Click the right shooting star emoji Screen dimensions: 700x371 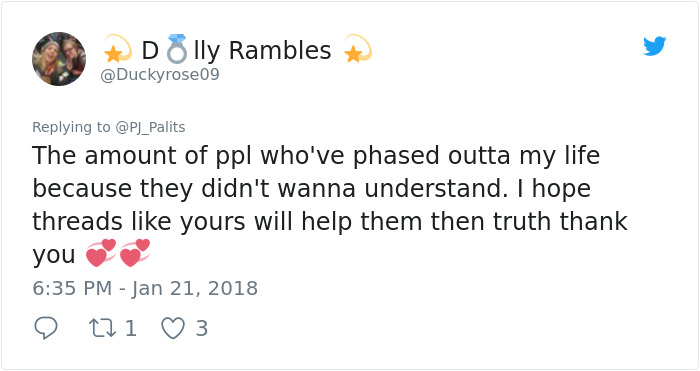(358, 48)
